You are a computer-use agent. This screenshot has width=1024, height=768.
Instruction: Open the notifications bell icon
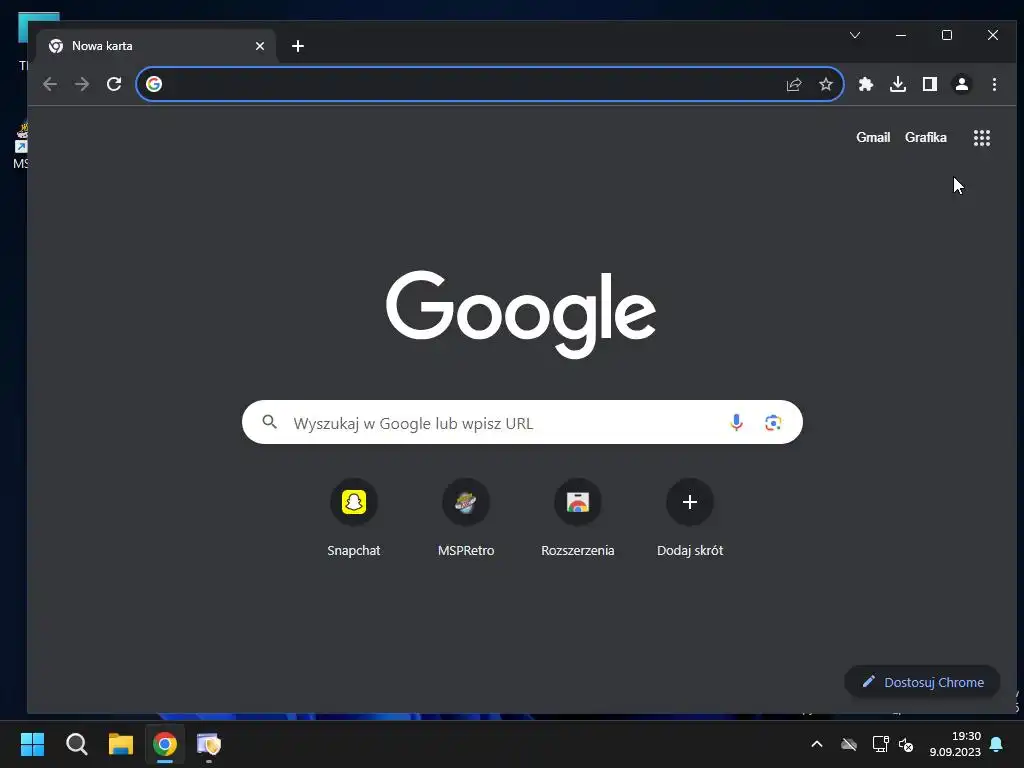click(x=997, y=744)
